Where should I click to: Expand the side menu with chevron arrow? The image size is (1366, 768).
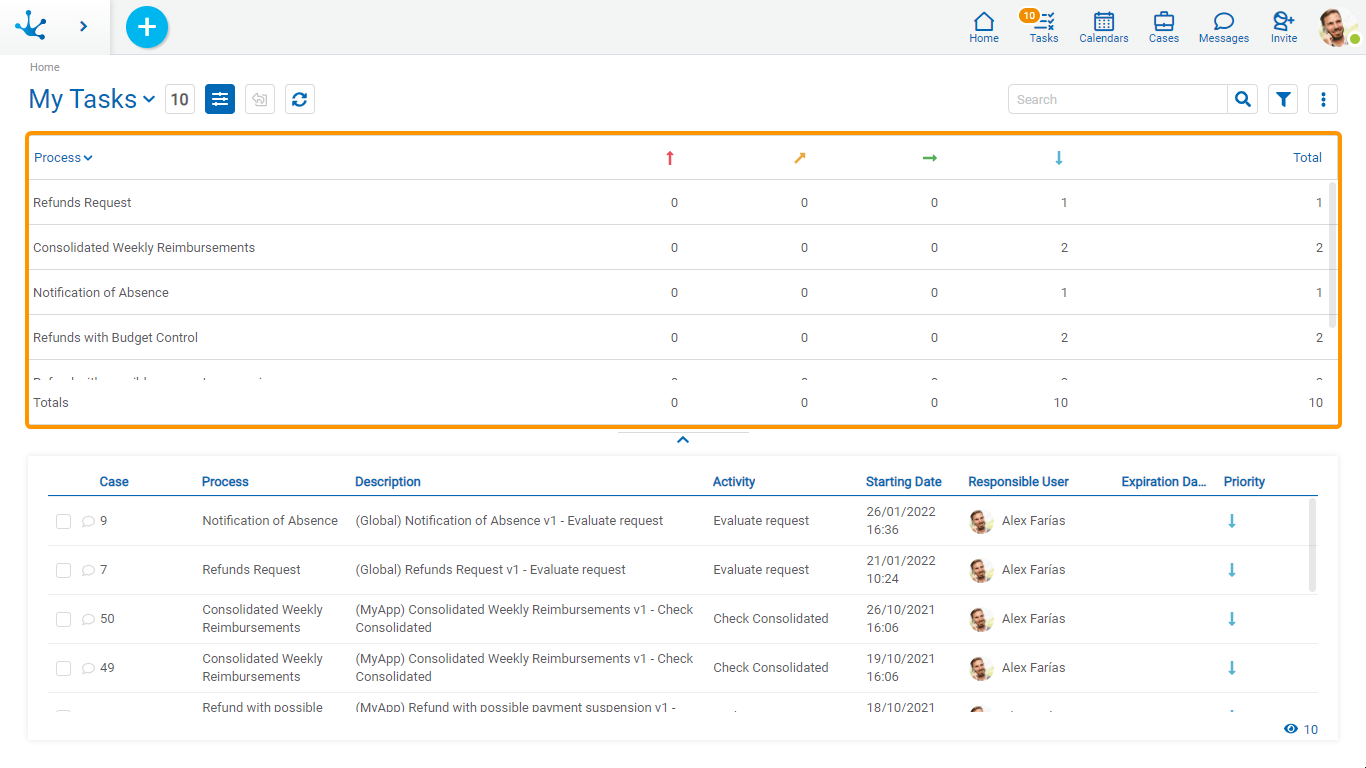[x=83, y=26]
